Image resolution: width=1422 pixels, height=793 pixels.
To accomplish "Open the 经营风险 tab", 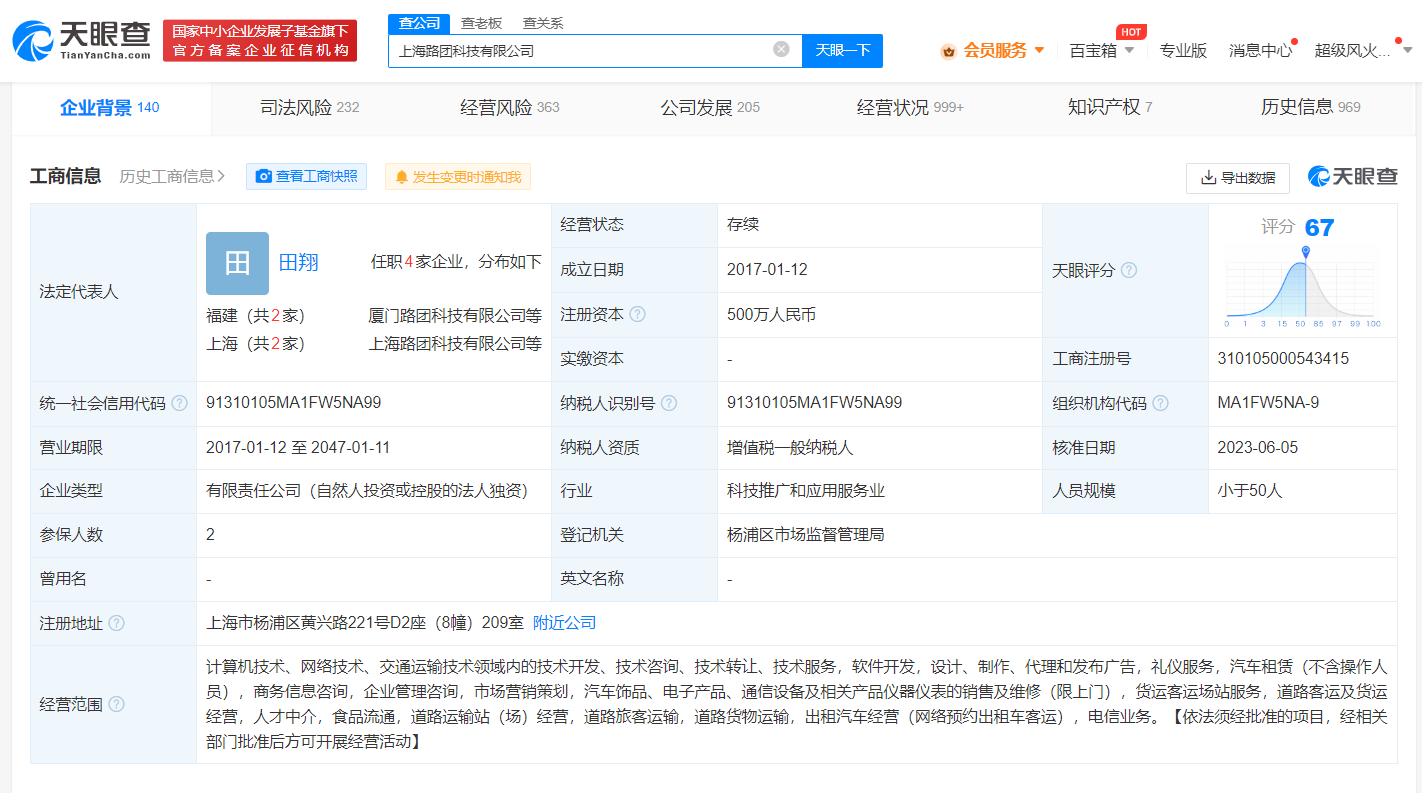I will click(510, 107).
